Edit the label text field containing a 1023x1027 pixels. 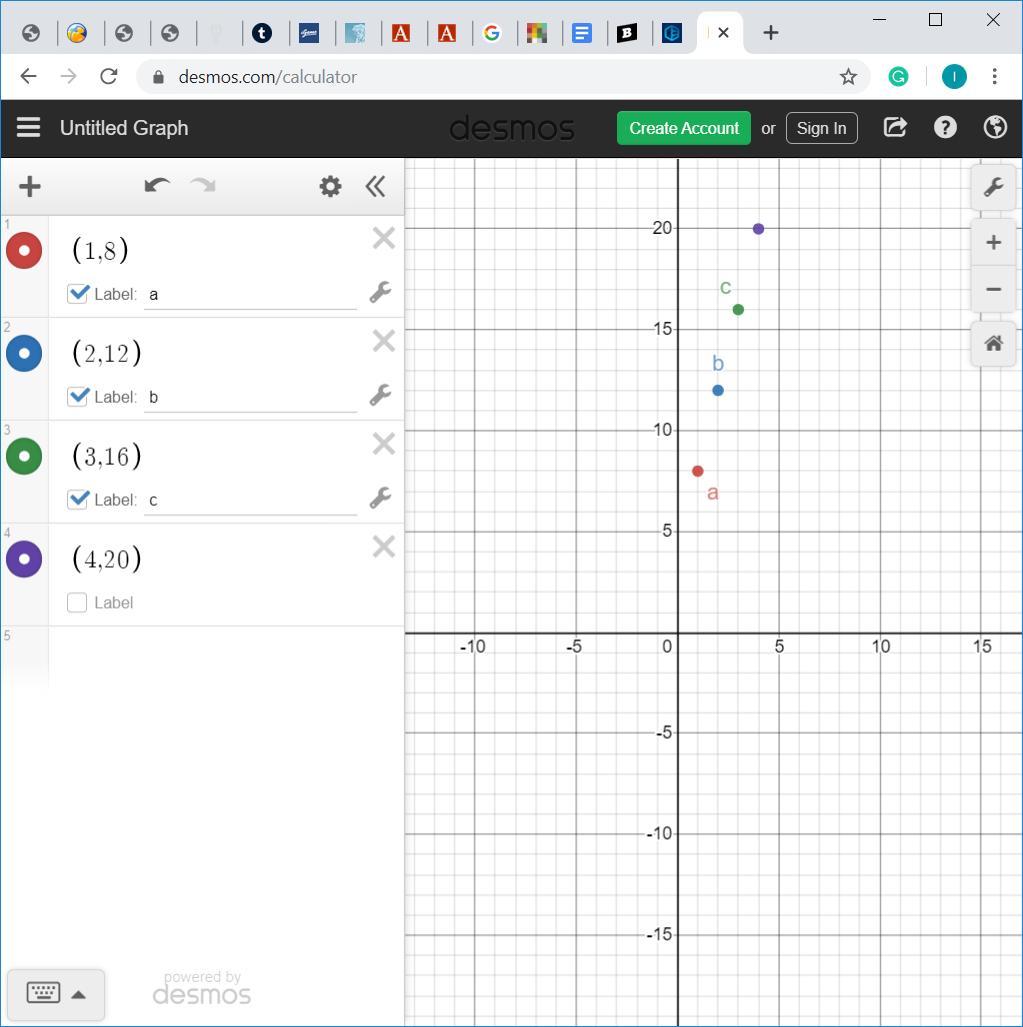click(x=250, y=295)
